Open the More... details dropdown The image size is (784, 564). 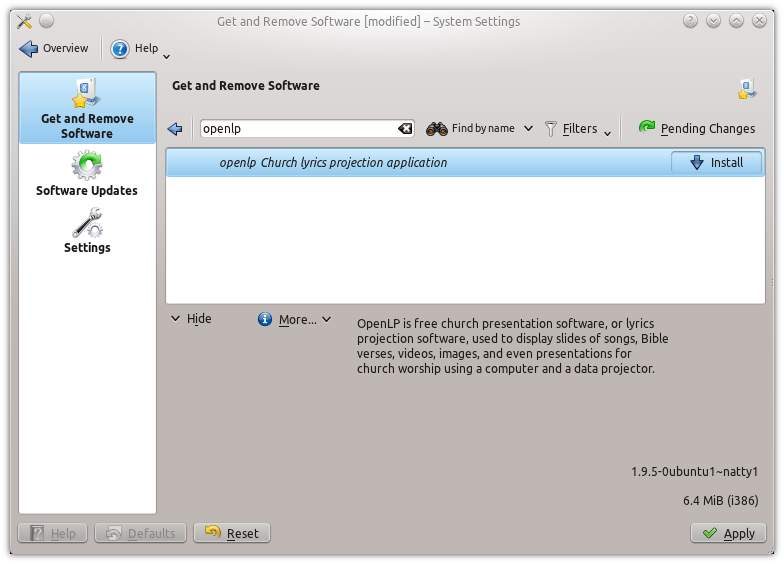pos(294,320)
